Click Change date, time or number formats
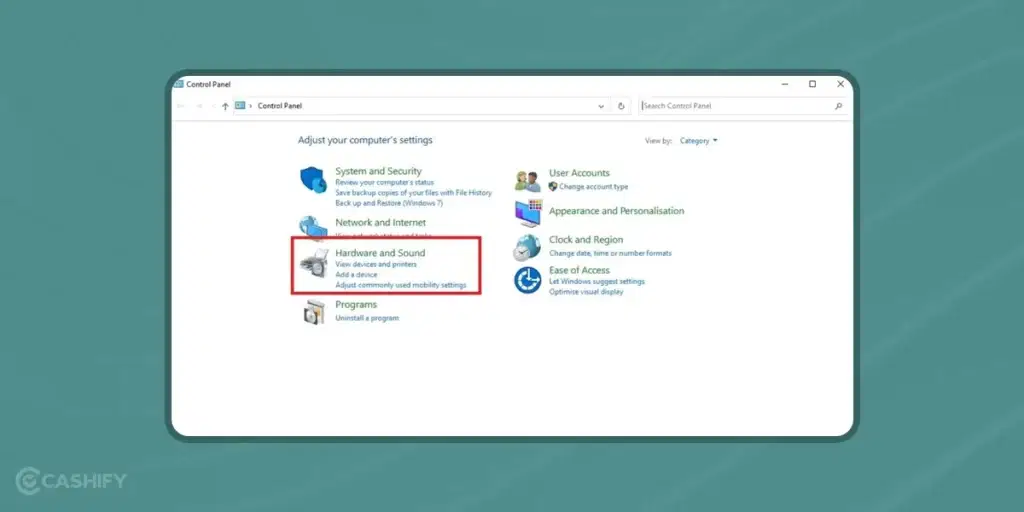The image size is (1024, 512). (x=610, y=253)
